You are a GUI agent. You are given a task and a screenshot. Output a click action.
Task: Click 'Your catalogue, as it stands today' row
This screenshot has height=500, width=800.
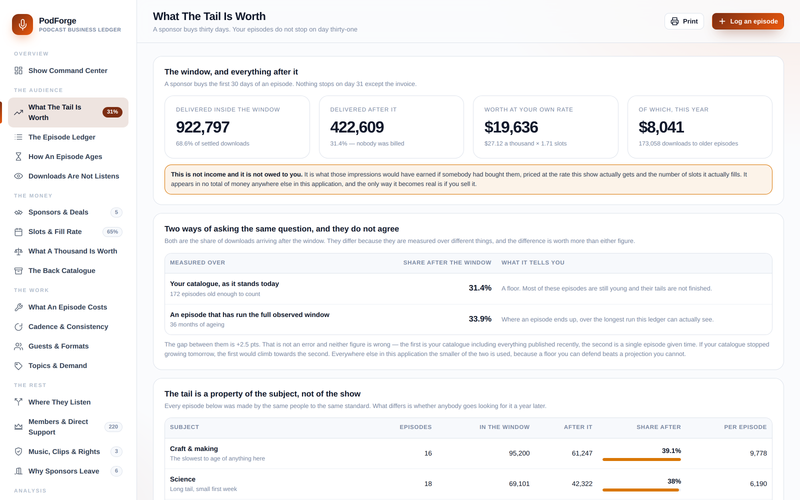coord(468,288)
